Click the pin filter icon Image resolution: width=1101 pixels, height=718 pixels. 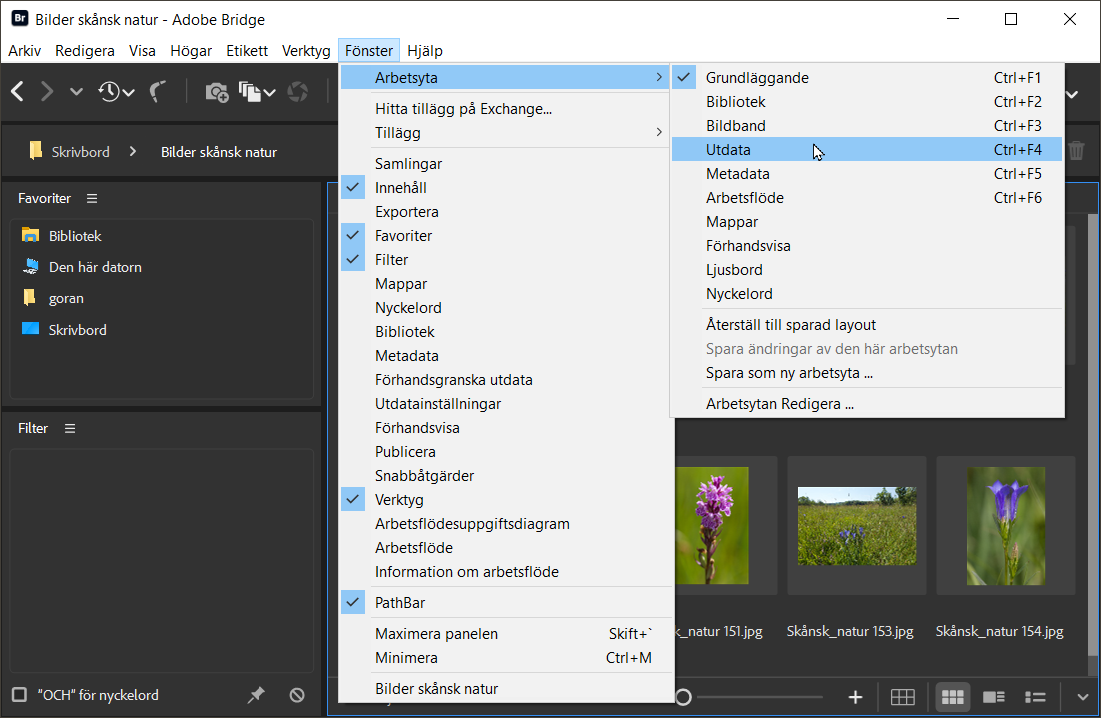[x=257, y=695]
